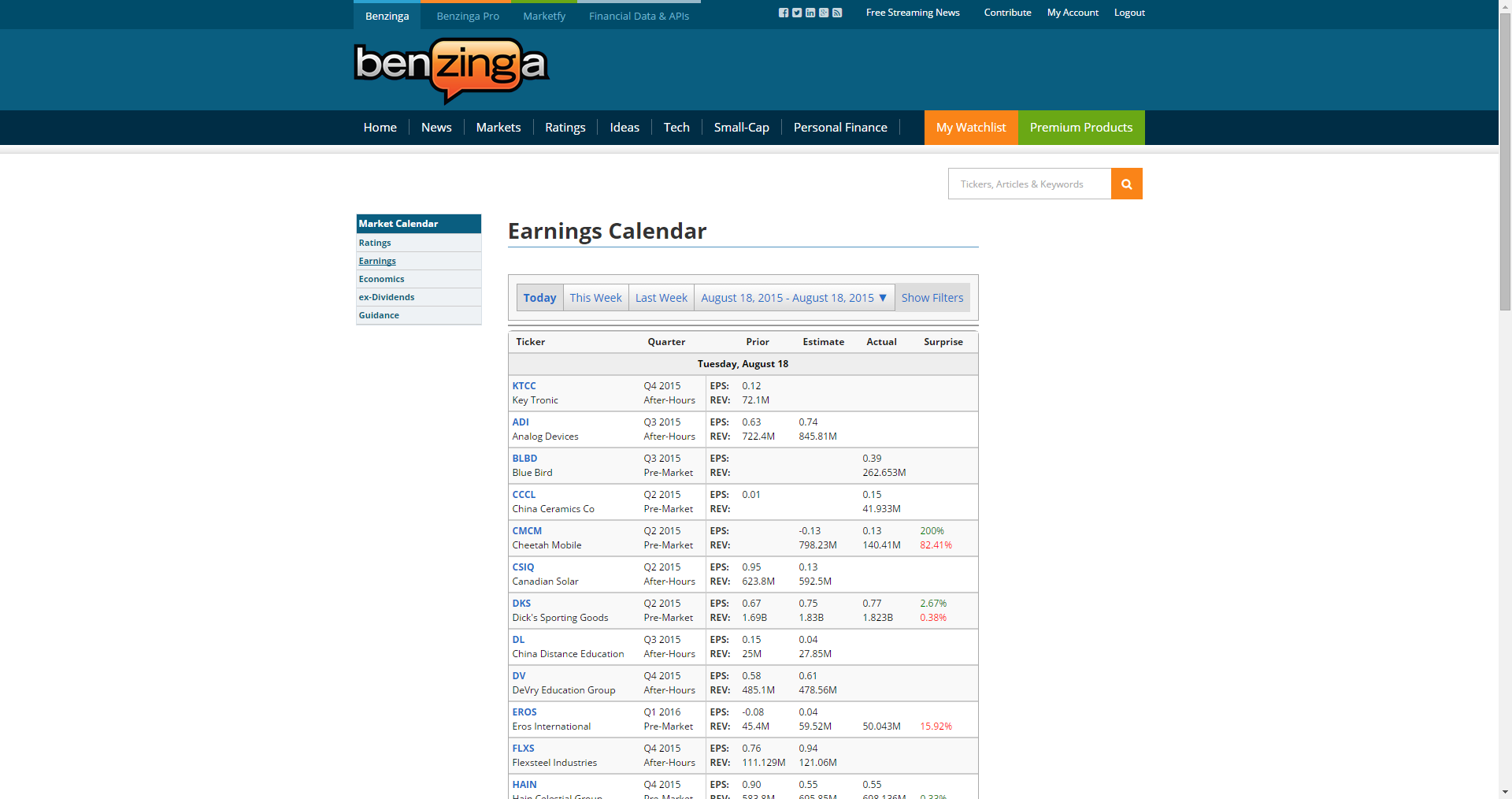
Task: Open the Small-Cap navigation menu
Action: pyautogui.click(x=741, y=128)
